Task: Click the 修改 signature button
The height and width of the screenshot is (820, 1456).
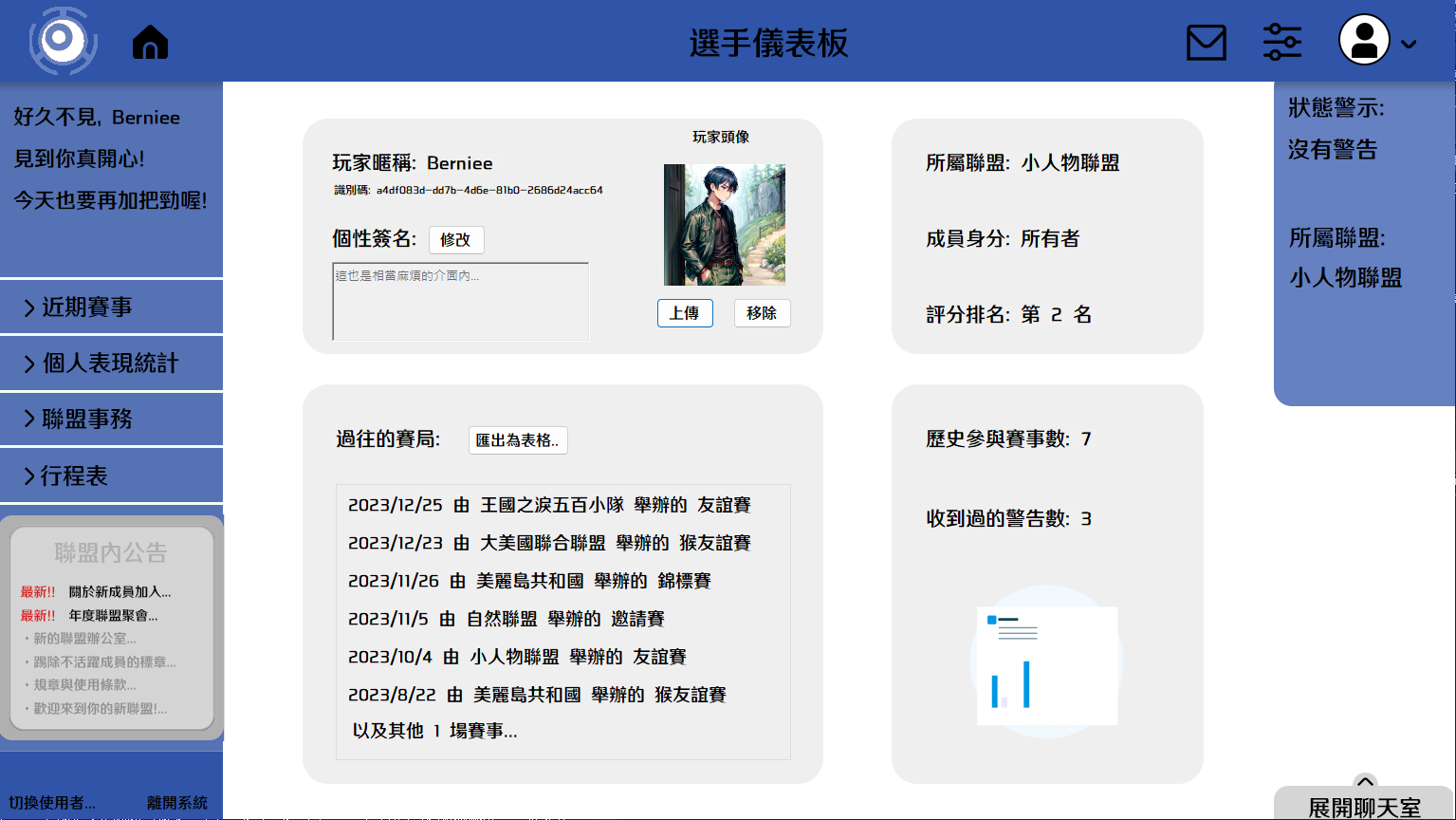Action: point(455,240)
